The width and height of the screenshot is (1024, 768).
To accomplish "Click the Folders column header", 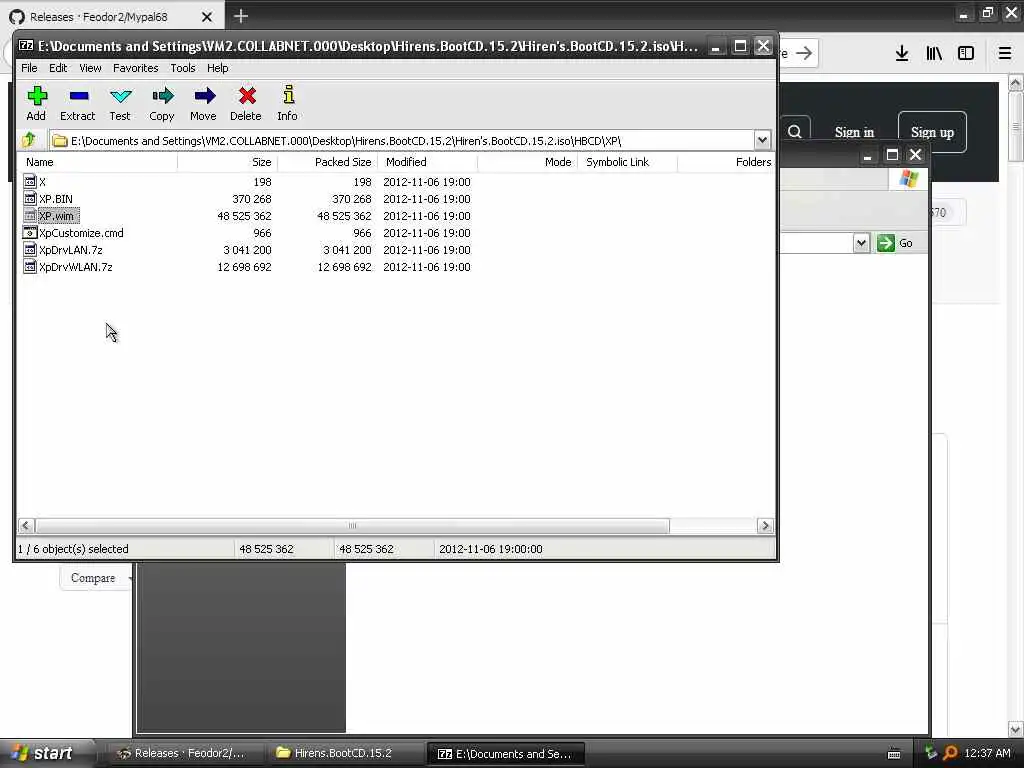I will [726, 162].
